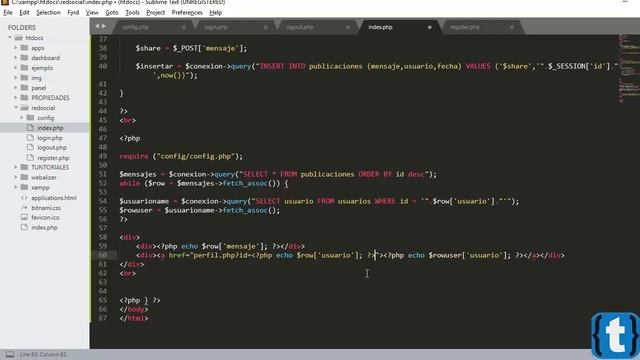Open applications.html in the sidebar
Image resolution: width=640 pixels, height=360 pixels.
point(54,198)
